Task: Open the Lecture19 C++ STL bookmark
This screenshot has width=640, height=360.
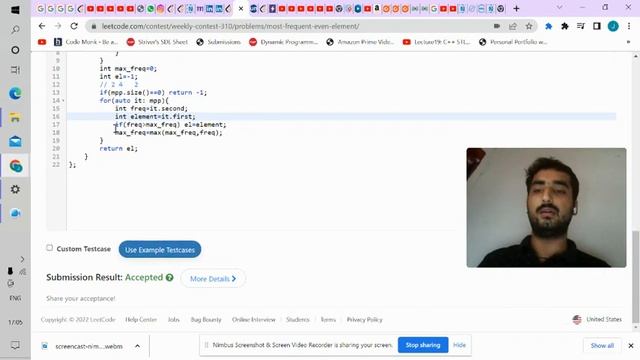Action: pos(436,42)
